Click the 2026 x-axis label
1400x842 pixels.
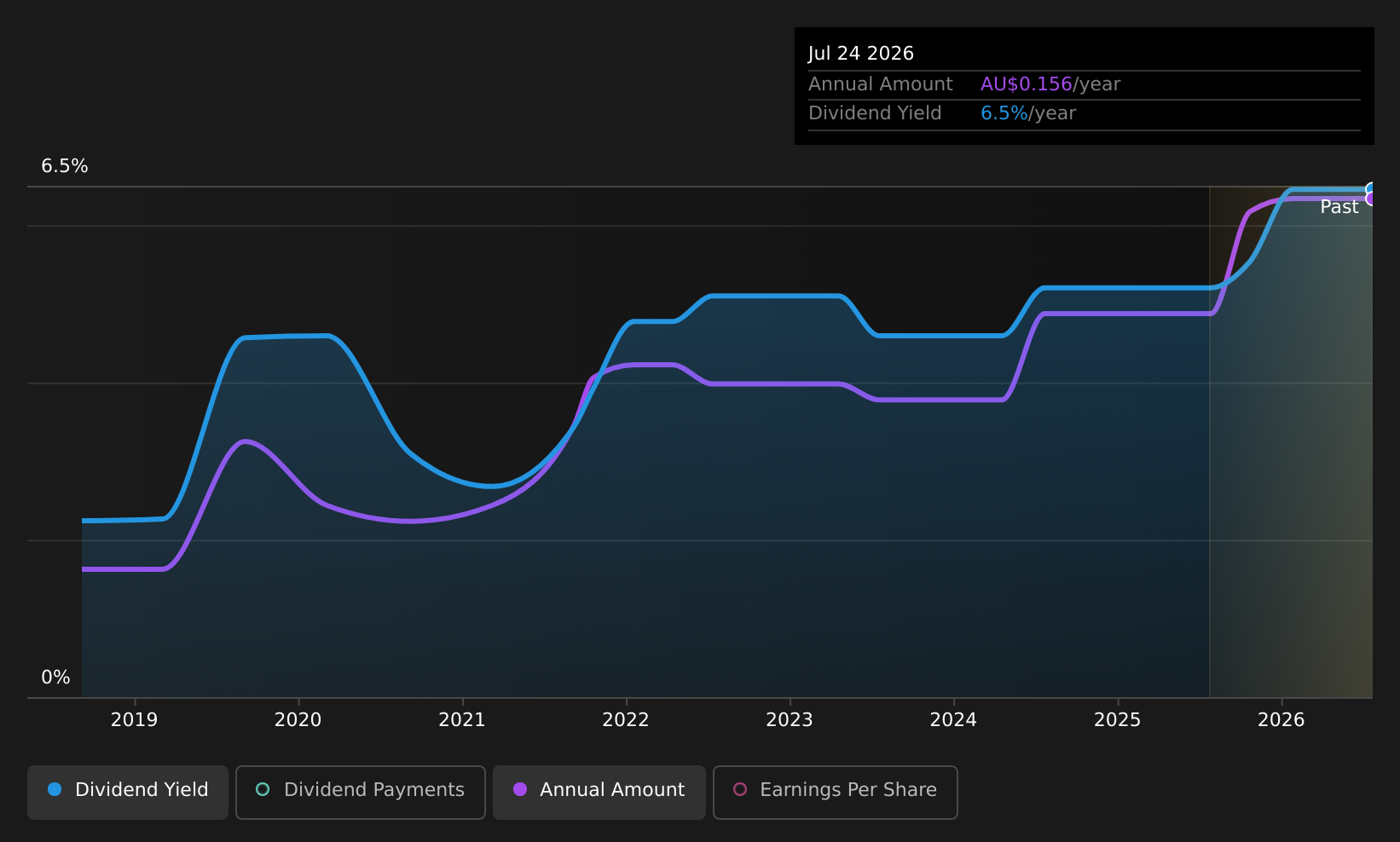click(x=1281, y=720)
